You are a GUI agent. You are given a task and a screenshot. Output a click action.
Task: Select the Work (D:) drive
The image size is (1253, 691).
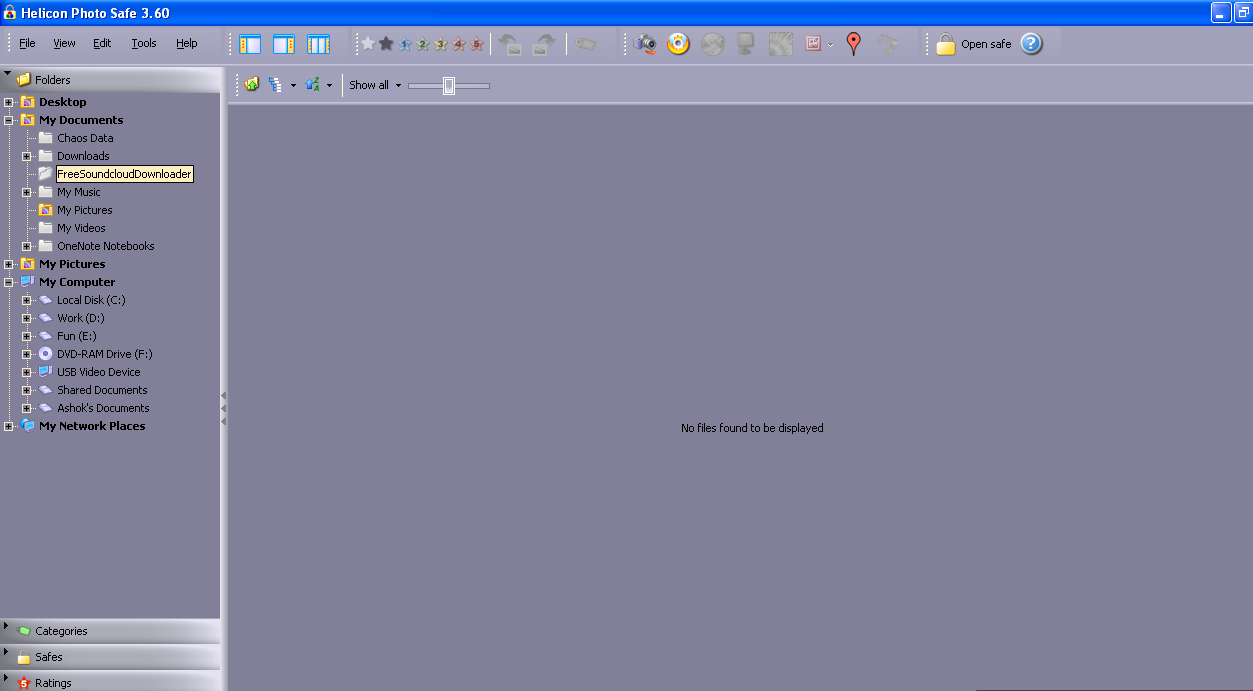(80, 318)
